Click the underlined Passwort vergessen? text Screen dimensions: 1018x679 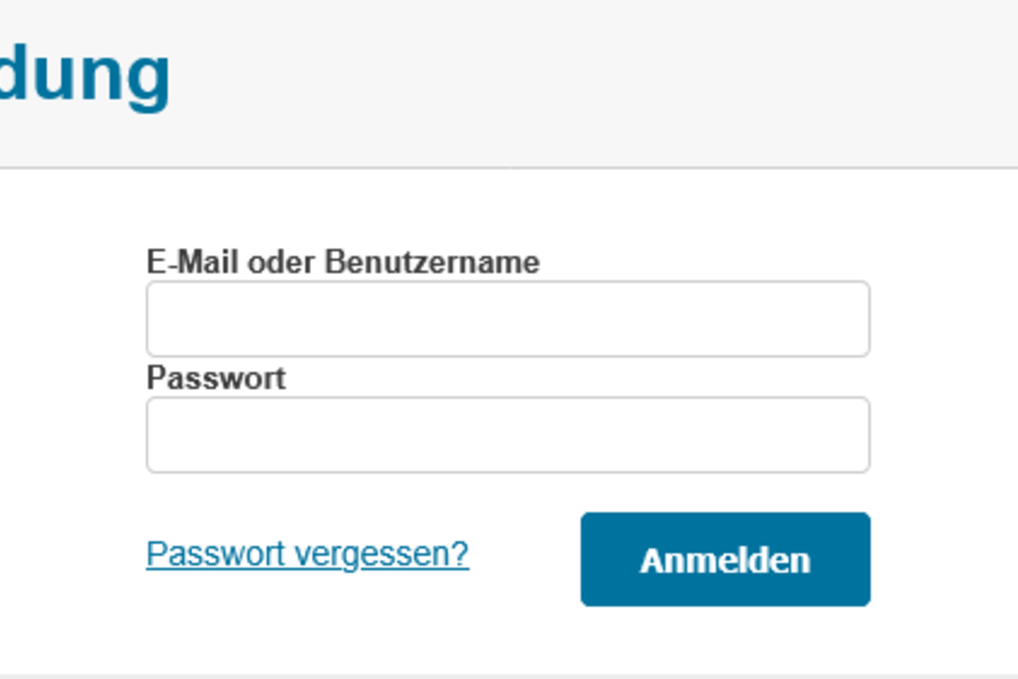(307, 554)
